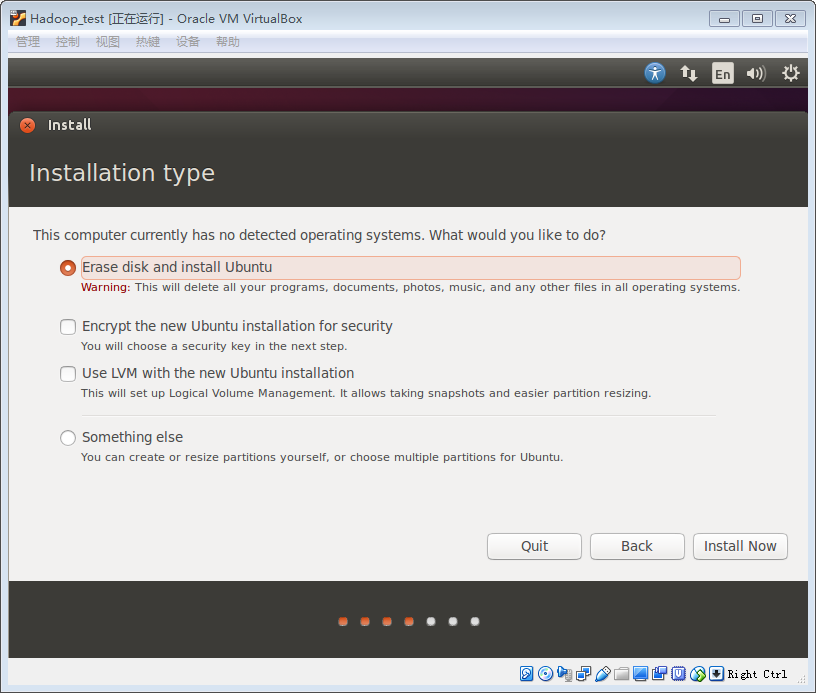Maximize the VirtualBox window
This screenshot has height=693, width=816.
pos(758,19)
